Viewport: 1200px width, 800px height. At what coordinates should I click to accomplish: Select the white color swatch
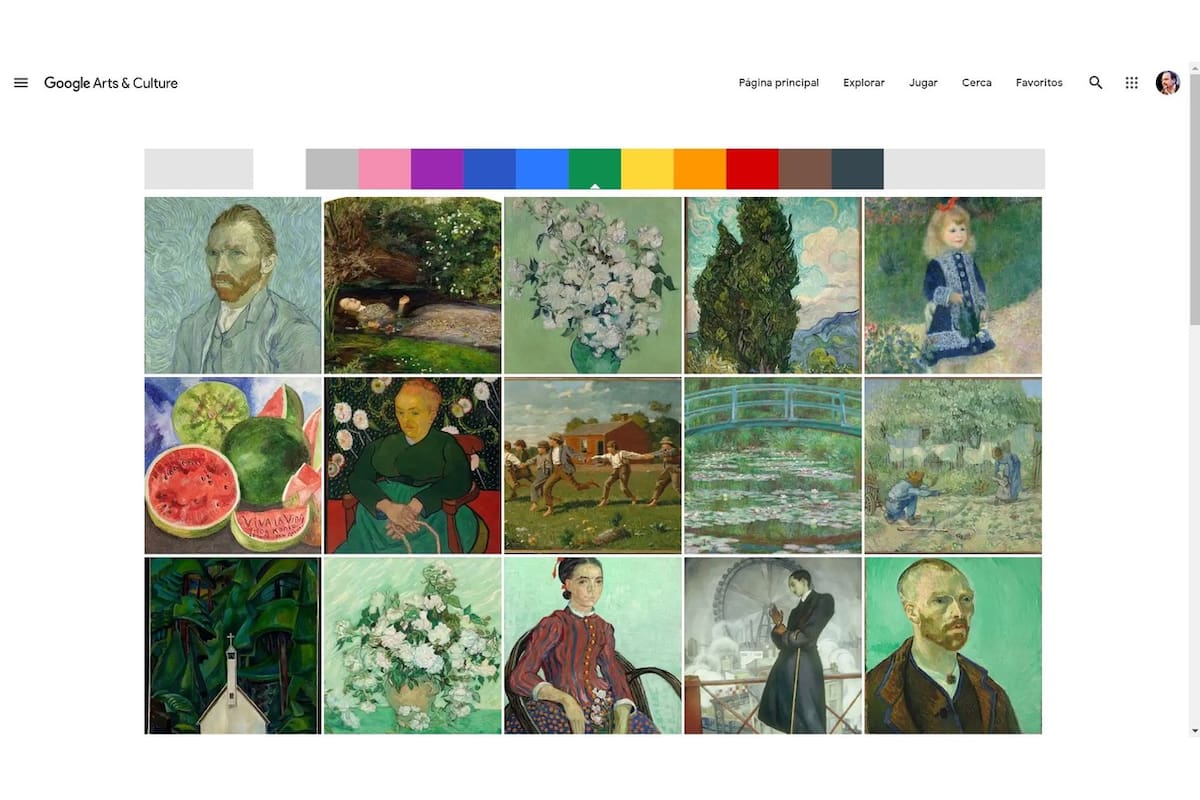click(x=280, y=169)
